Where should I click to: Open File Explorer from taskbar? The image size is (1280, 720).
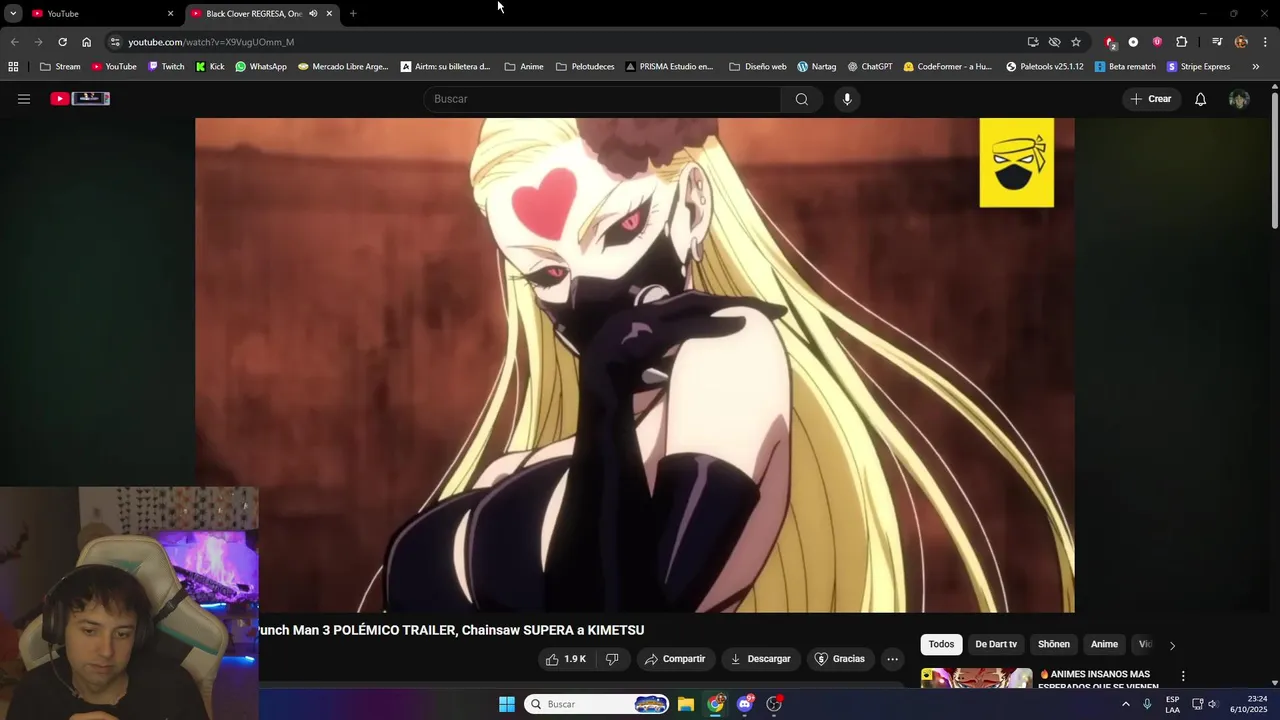pos(686,704)
